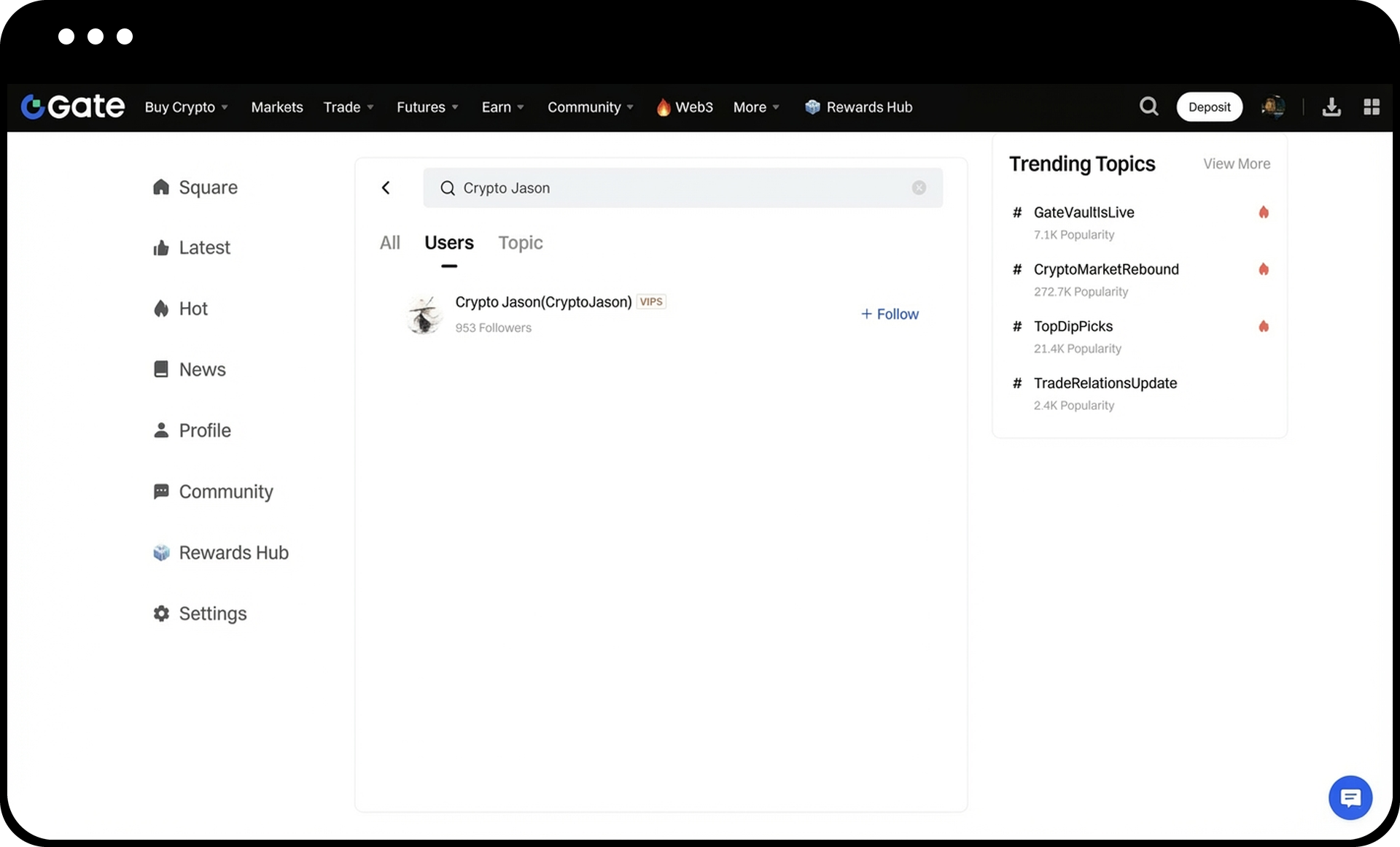Click the Gate logo
This screenshot has height=847, width=1400.
(x=73, y=107)
